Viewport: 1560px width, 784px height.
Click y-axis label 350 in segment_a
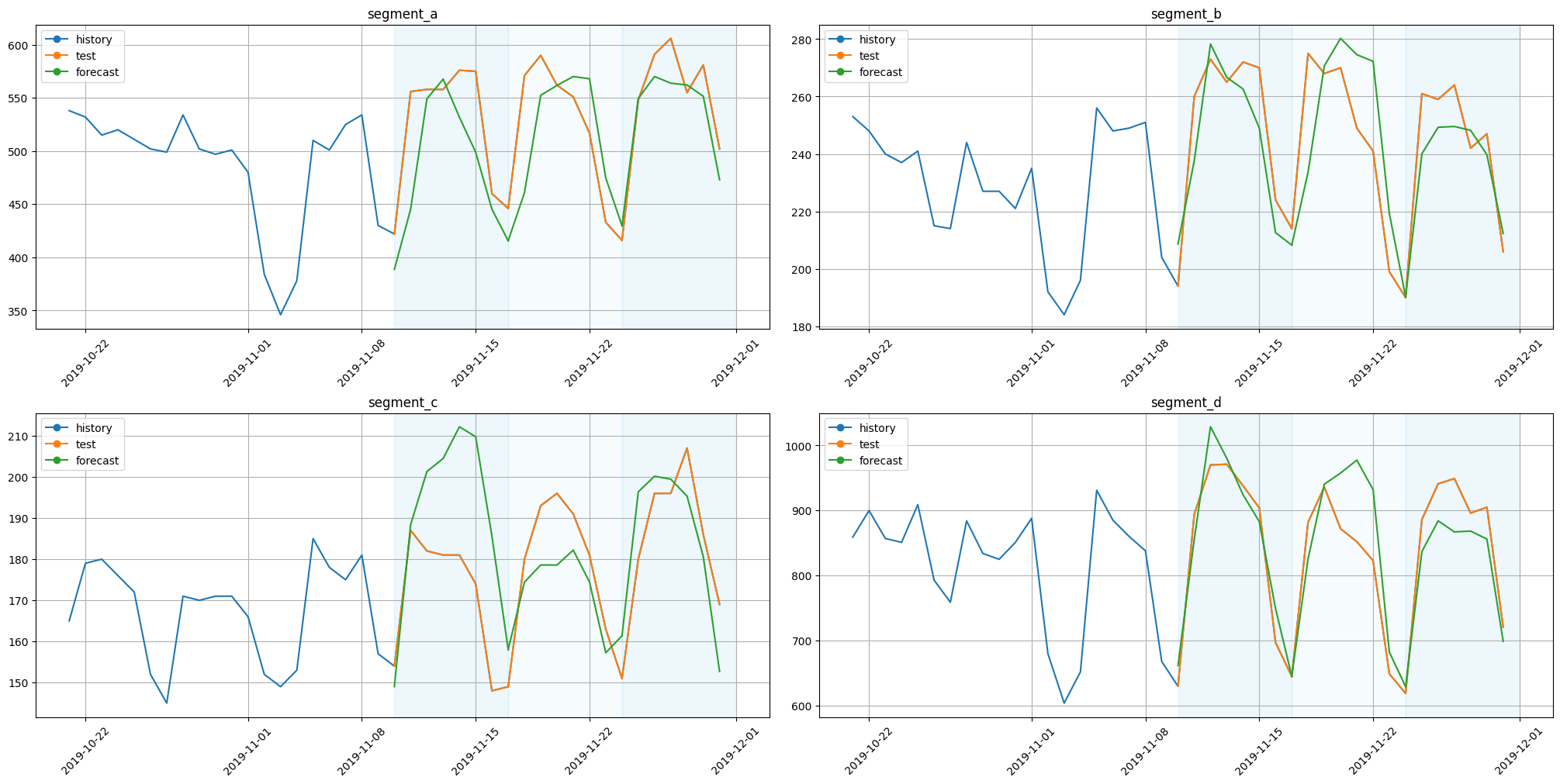coord(19,311)
